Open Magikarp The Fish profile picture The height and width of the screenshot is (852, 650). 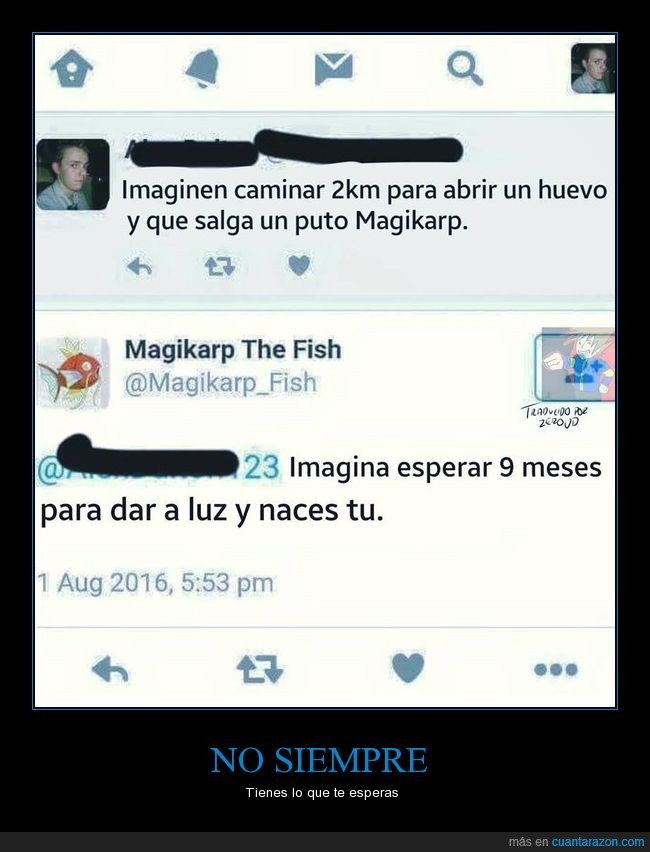(x=73, y=373)
